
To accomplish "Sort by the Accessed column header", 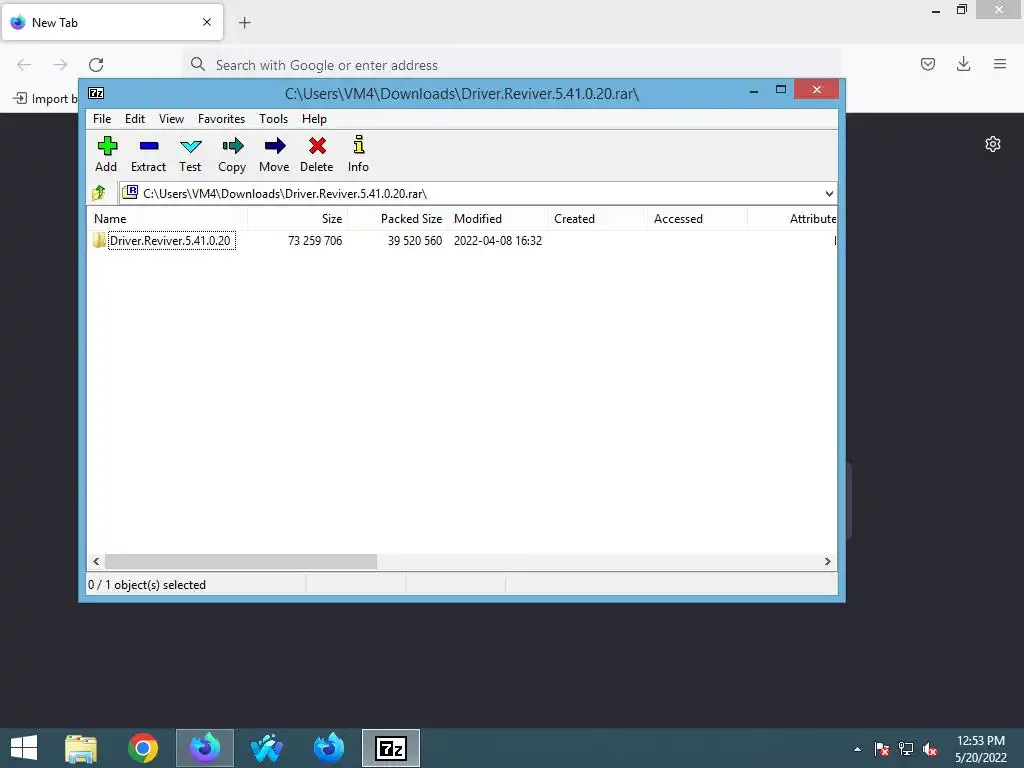I will [697, 219].
